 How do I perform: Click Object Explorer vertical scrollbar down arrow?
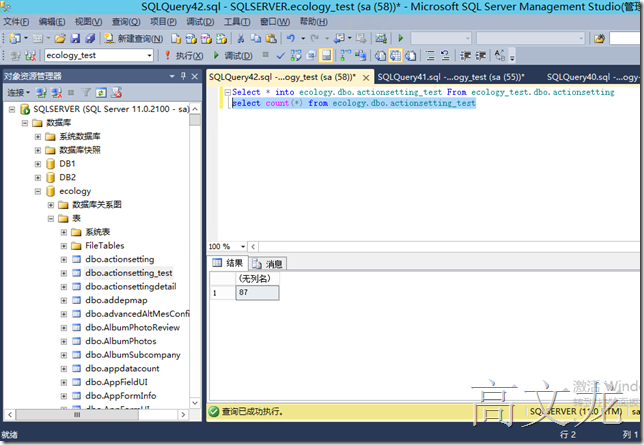coord(195,403)
